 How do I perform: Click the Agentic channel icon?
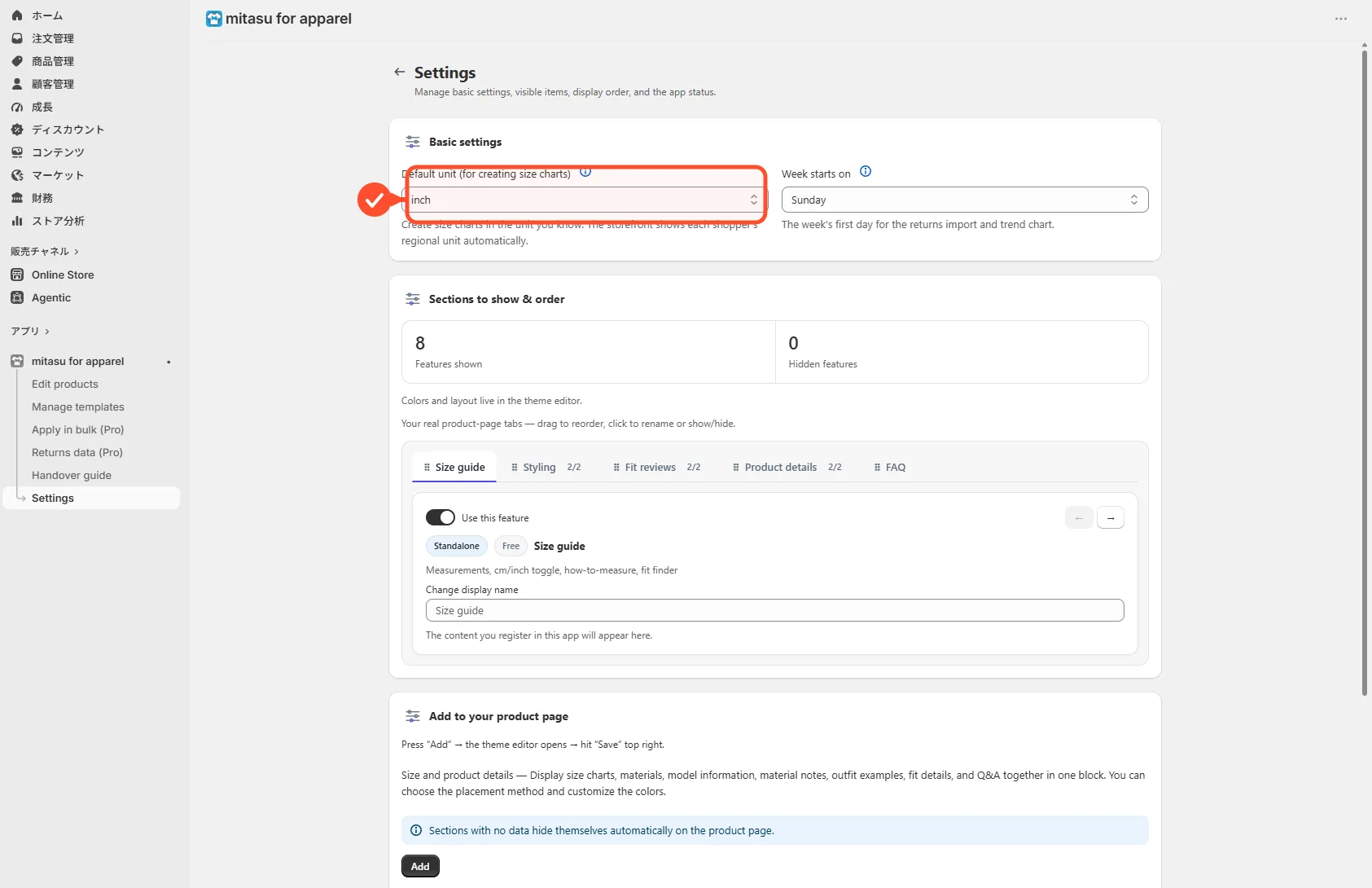[x=17, y=297]
